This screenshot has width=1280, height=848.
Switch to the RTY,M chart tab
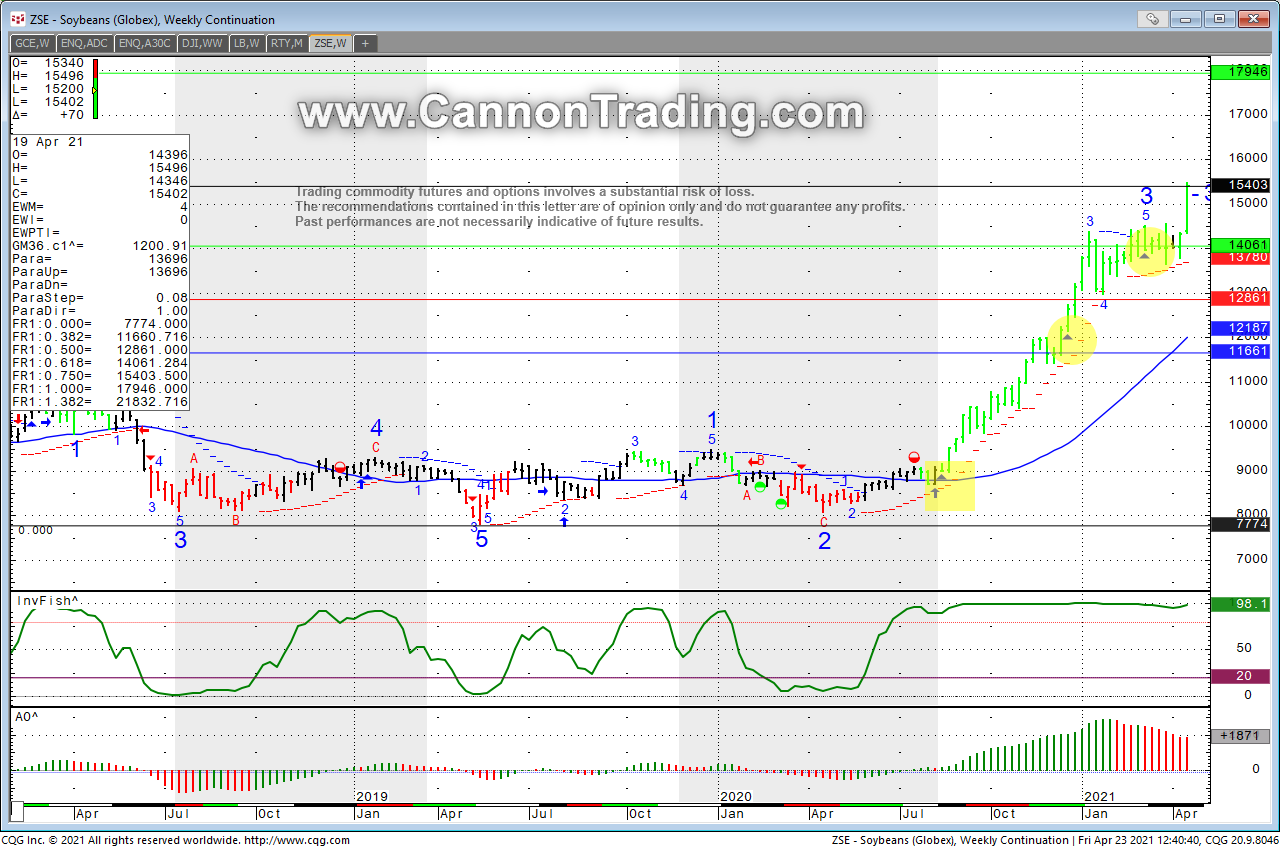click(287, 43)
